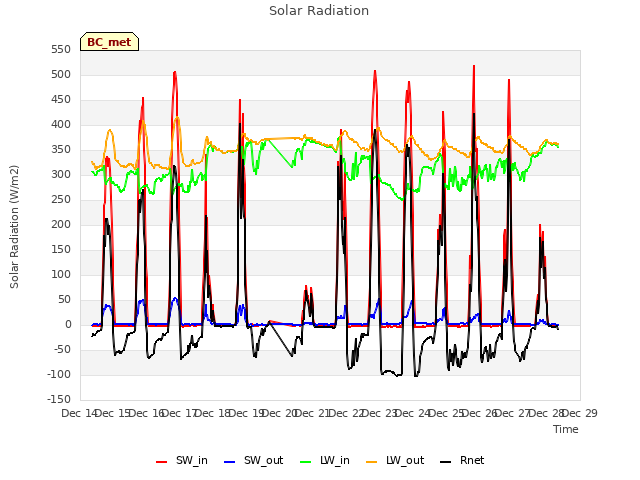Click the 350 y-axis tick label
Screen dimensions: 640x480
coord(61,149)
